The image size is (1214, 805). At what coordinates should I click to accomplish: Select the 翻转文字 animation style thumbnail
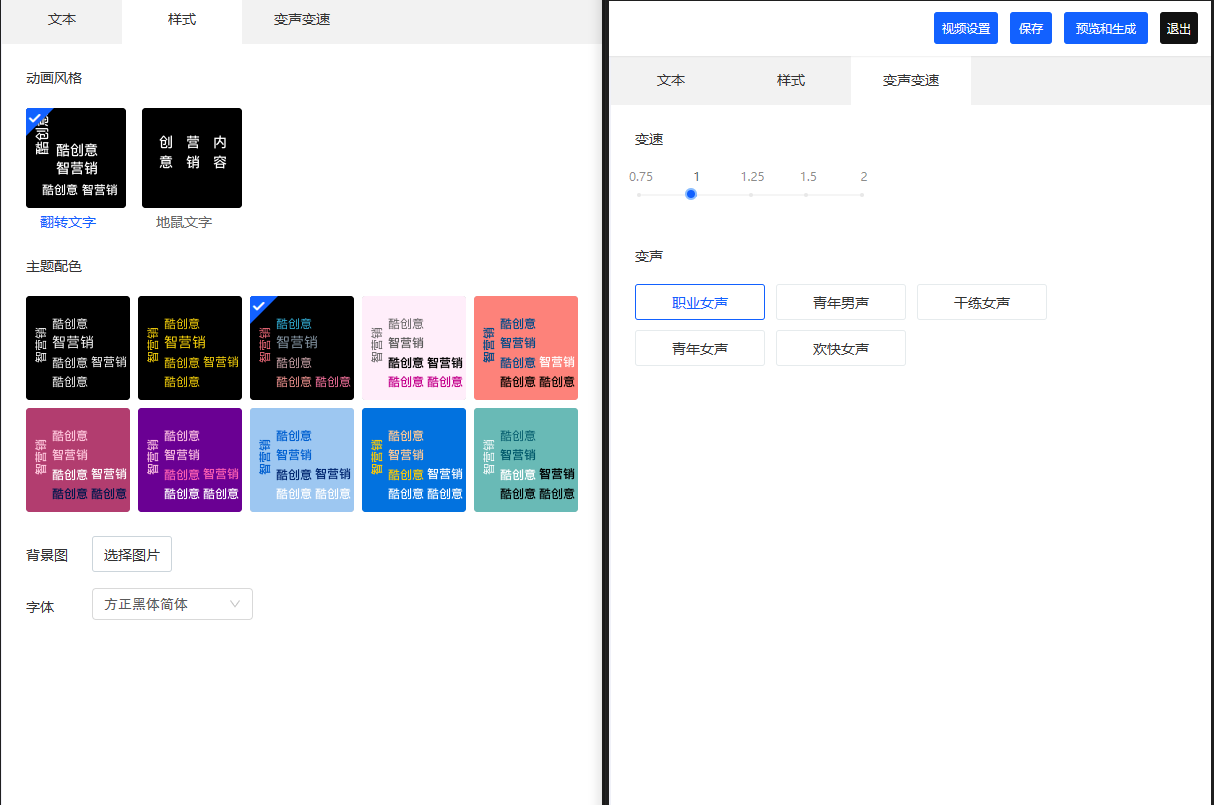click(76, 158)
